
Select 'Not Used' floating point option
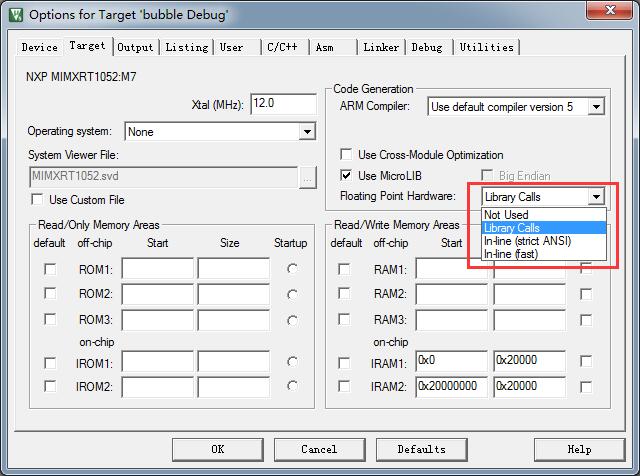[x=544, y=215]
